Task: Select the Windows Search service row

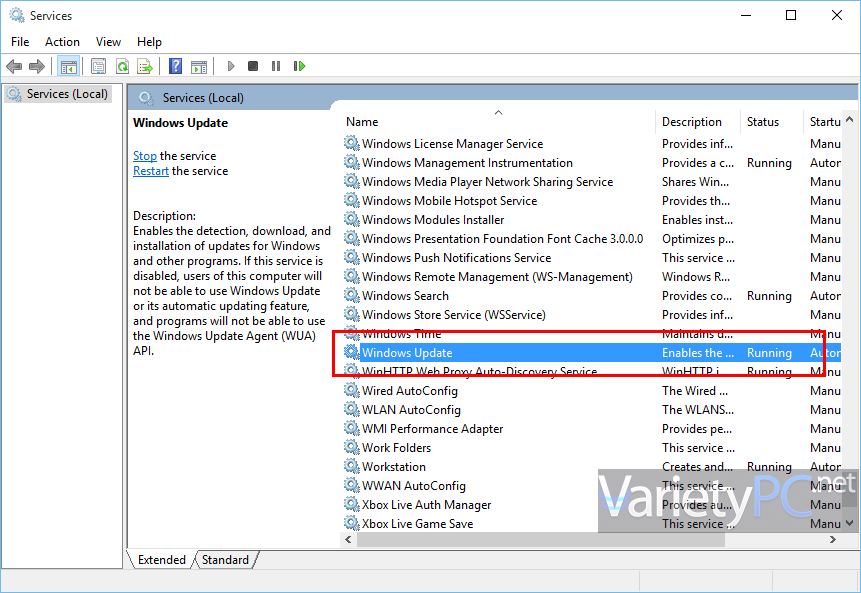Action: [x=405, y=296]
